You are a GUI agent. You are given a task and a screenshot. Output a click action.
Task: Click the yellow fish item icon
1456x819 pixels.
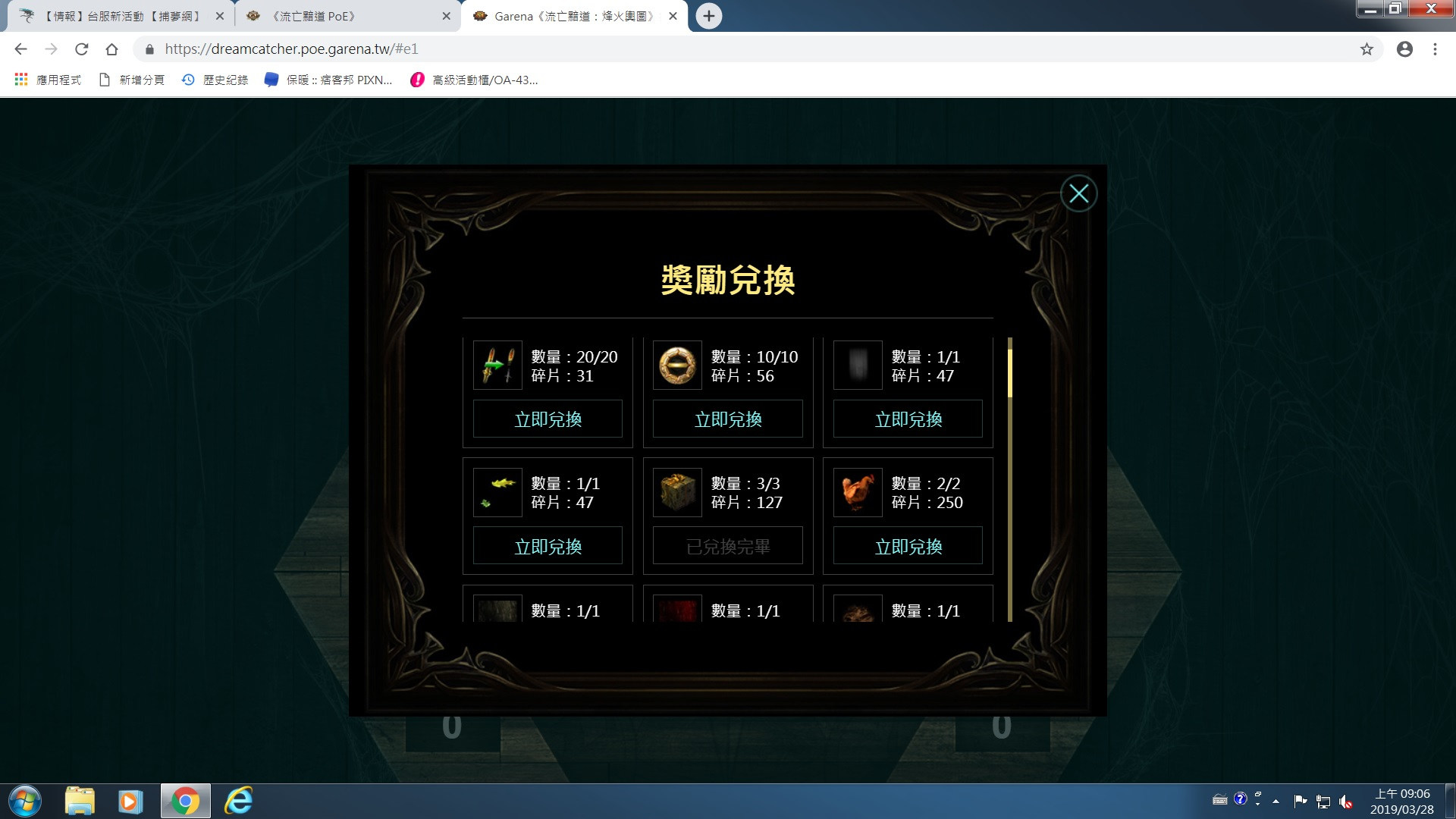497,492
